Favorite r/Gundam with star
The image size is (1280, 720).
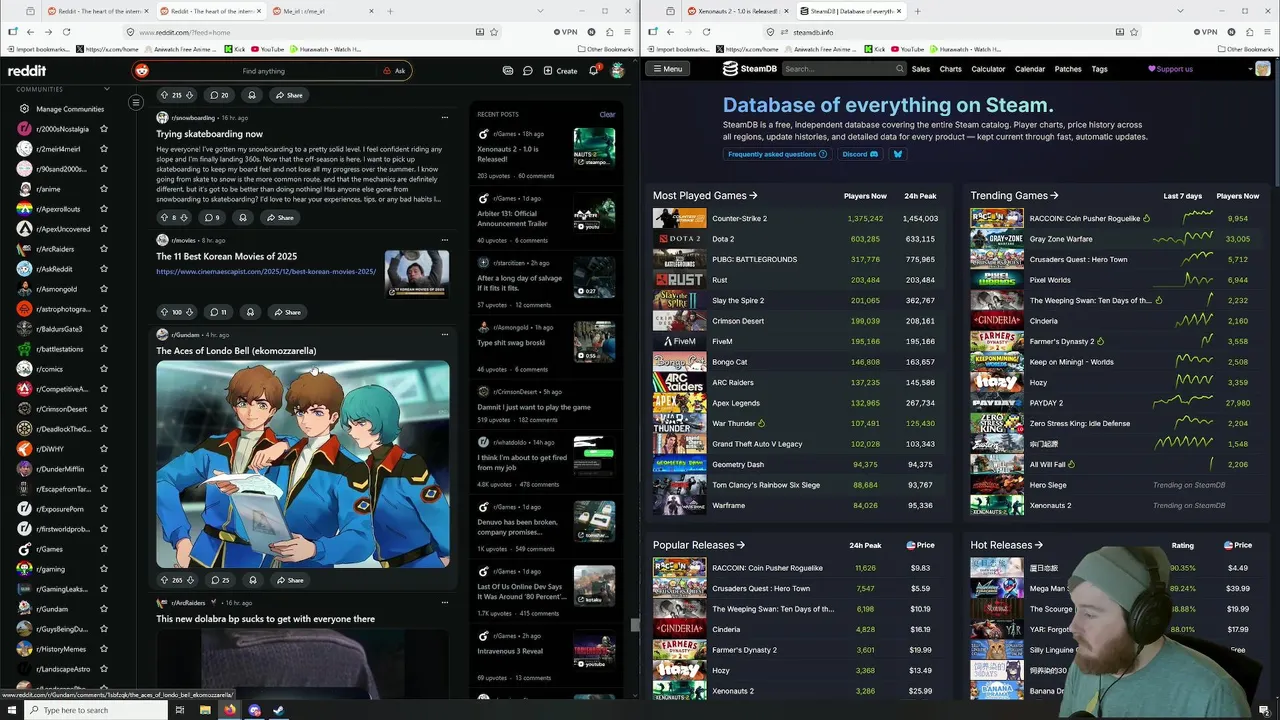pos(104,609)
